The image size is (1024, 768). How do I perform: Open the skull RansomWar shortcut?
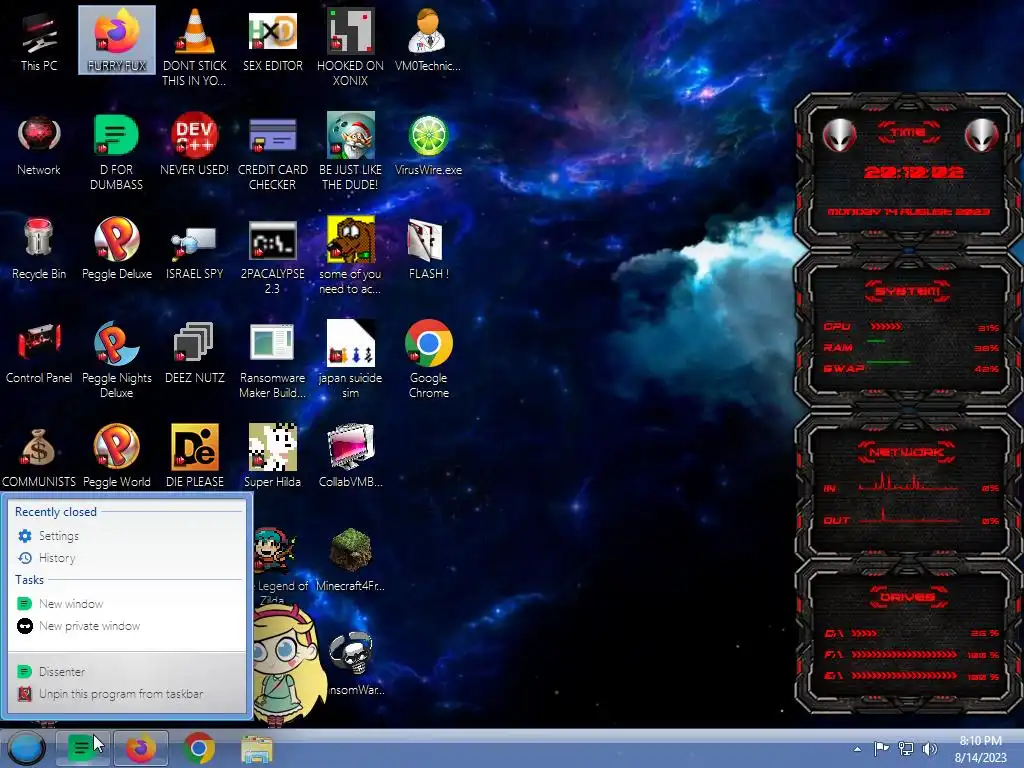(x=353, y=664)
